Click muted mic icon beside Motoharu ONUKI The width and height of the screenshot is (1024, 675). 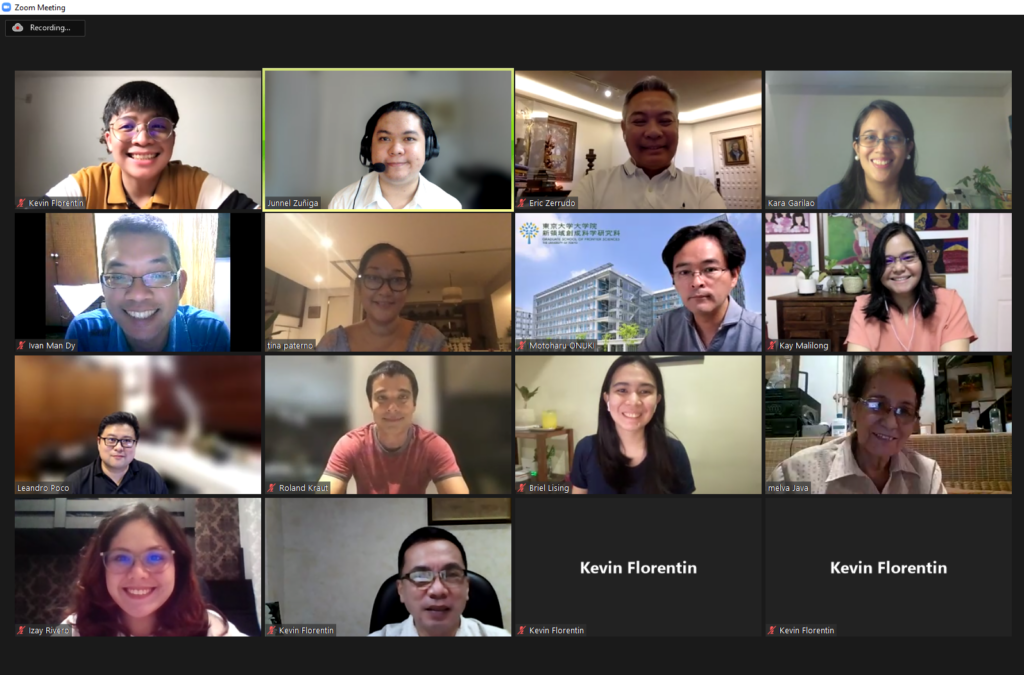click(x=522, y=345)
